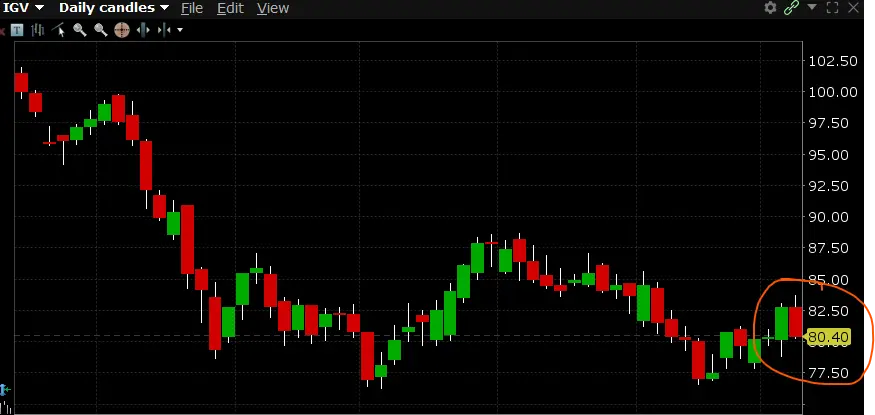Open the small toolbar overflow arrow
The width and height of the screenshot is (875, 415).
pyautogui.click(x=180, y=30)
